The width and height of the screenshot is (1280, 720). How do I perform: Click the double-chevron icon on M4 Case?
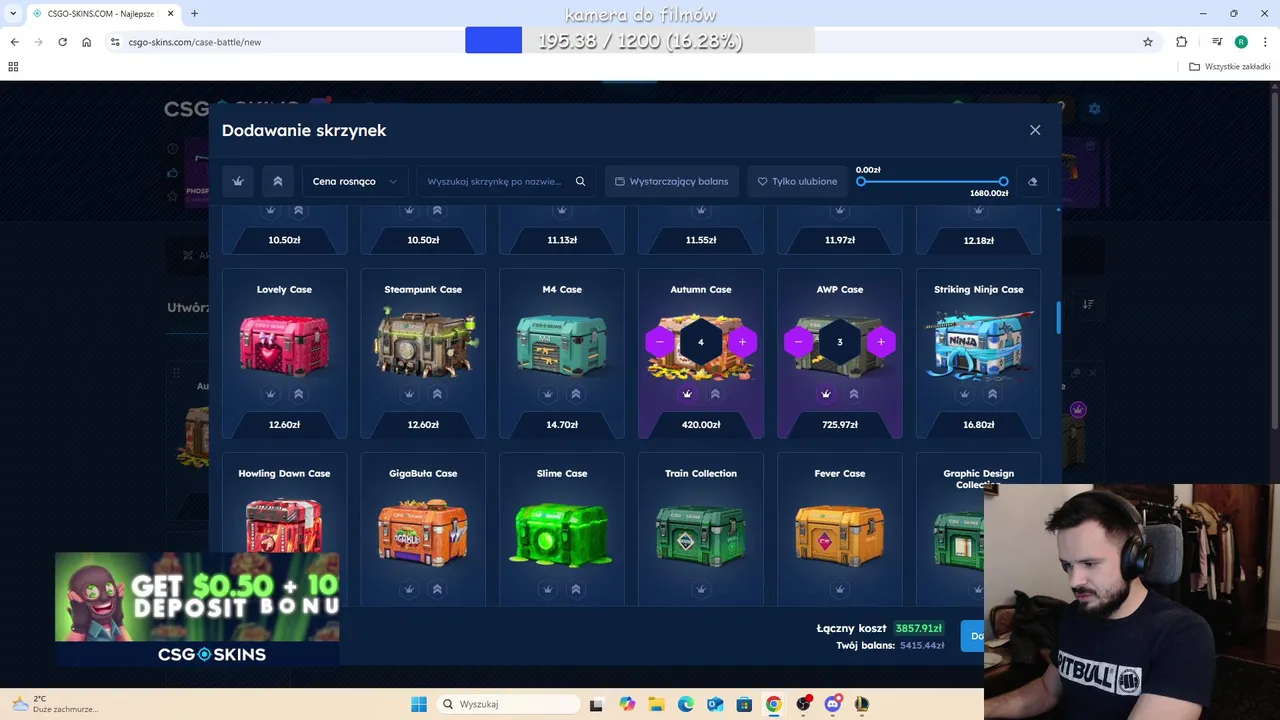click(576, 394)
